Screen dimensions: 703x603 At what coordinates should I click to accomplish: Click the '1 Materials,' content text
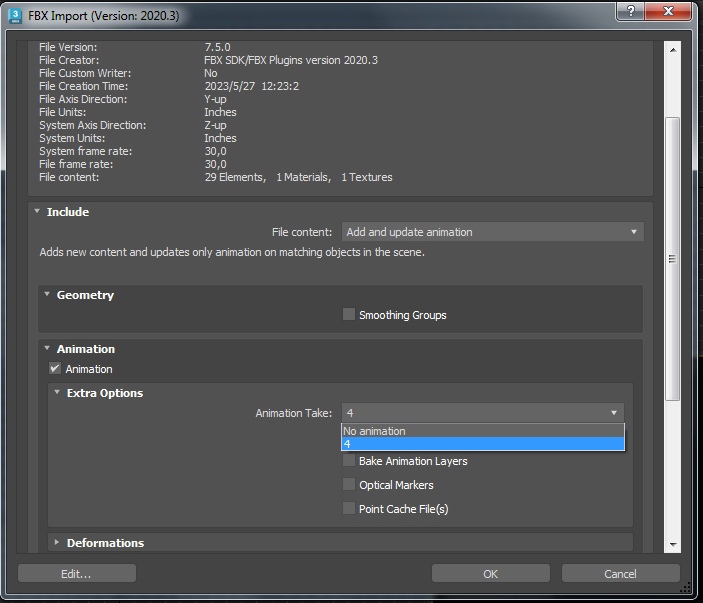pos(304,177)
